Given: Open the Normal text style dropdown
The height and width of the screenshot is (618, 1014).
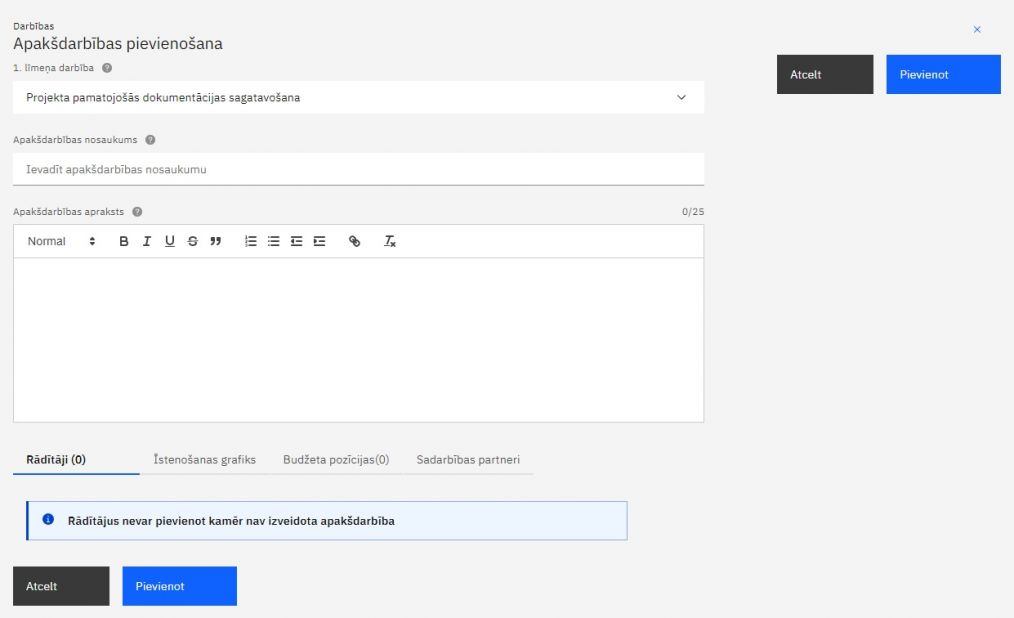Looking at the screenshot, I should point(61,241).
